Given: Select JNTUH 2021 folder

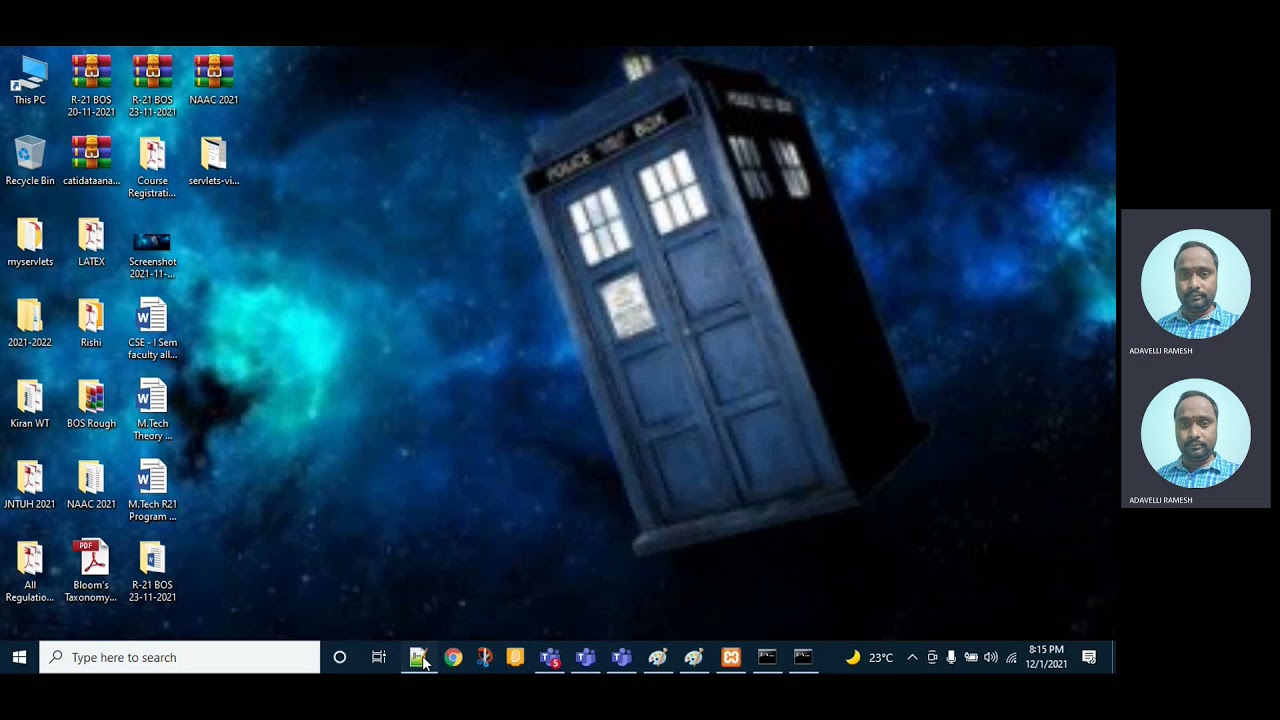Looking at the screenshot, I should point(30,485).
